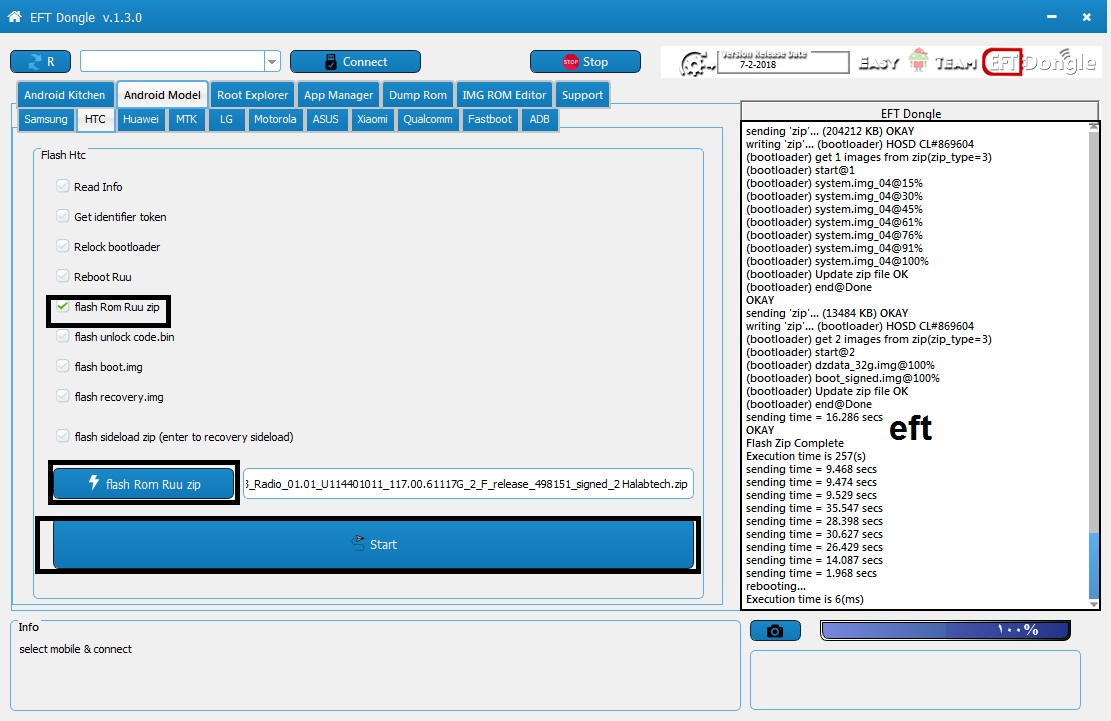1111x721 pixels.
Task: Check Get identifier token option
Action: pyautogui.click(x=62, y=216)
